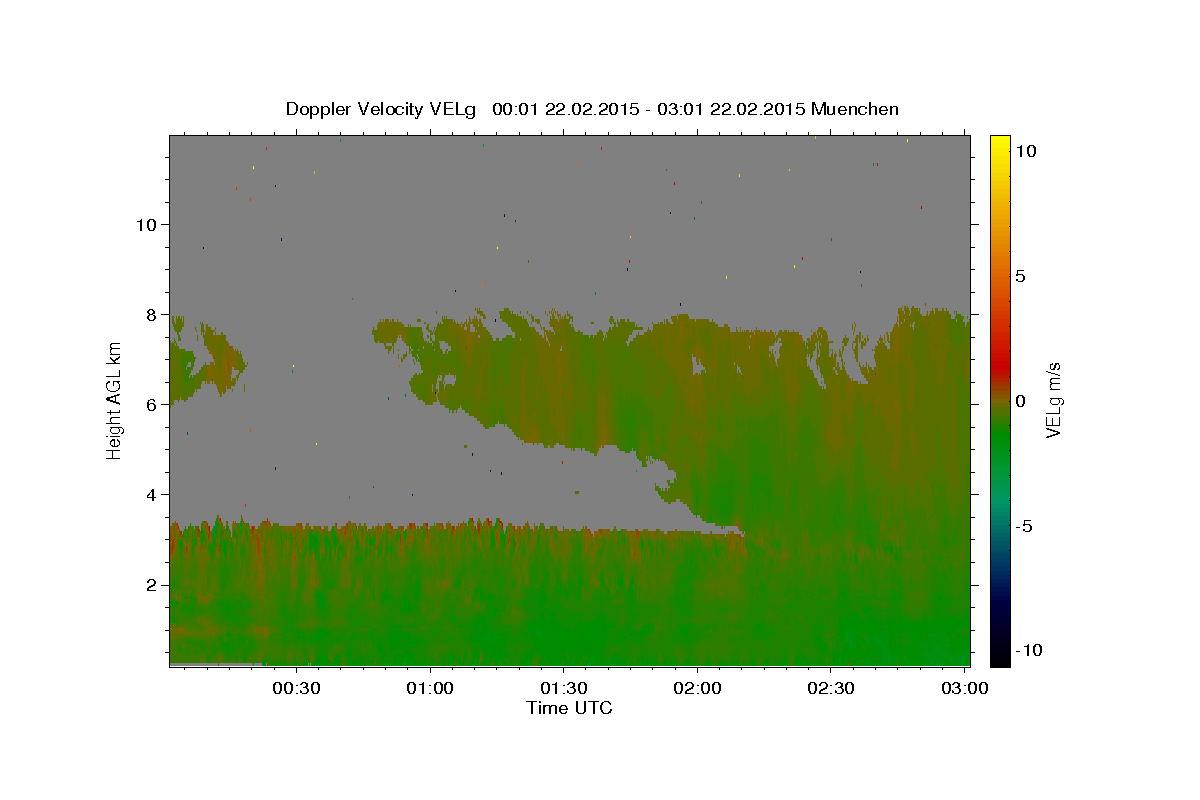Click the 02:00 time tick label
Viewport: 1200px width, 800px height.
696,688
